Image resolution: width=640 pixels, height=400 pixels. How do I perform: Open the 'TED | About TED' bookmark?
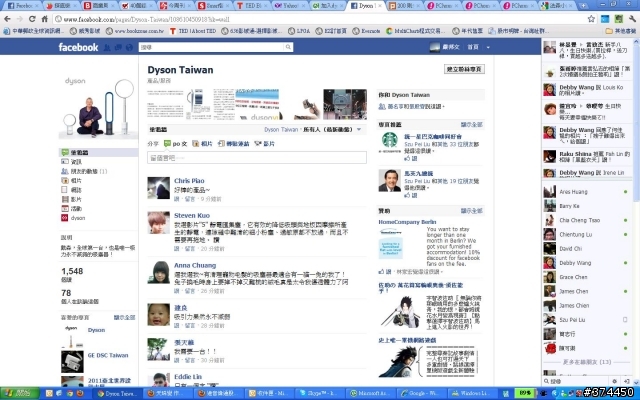[193, 31]
